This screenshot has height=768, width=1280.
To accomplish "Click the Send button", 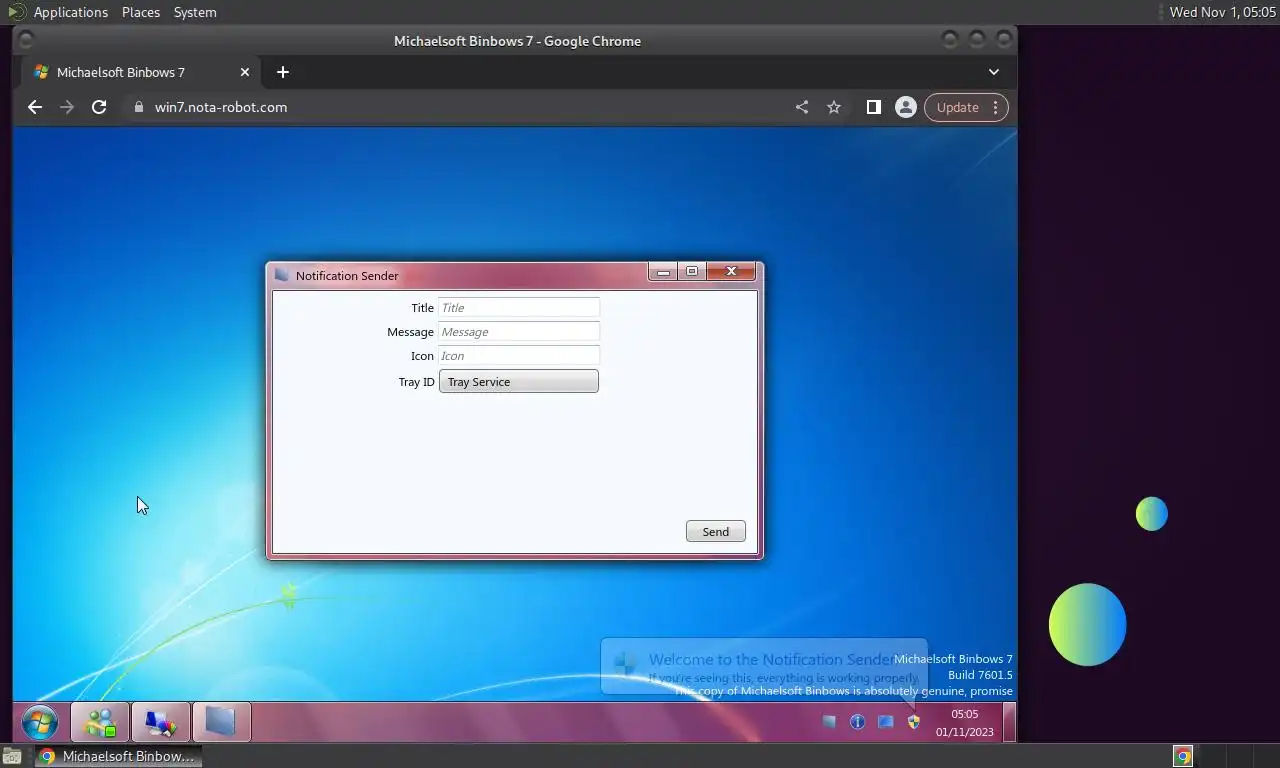I will coord(716,532).
